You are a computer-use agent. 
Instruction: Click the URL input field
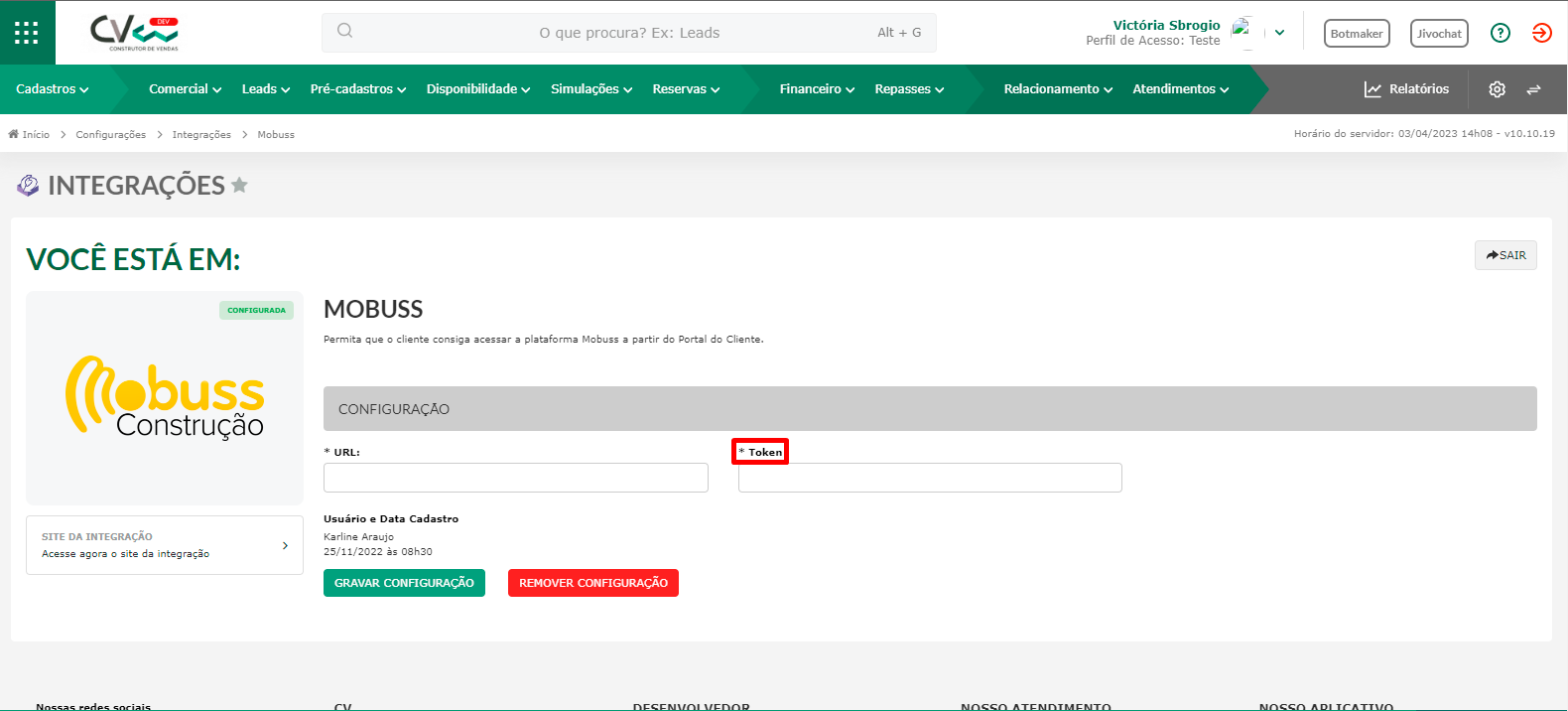(x=516, y=478)
